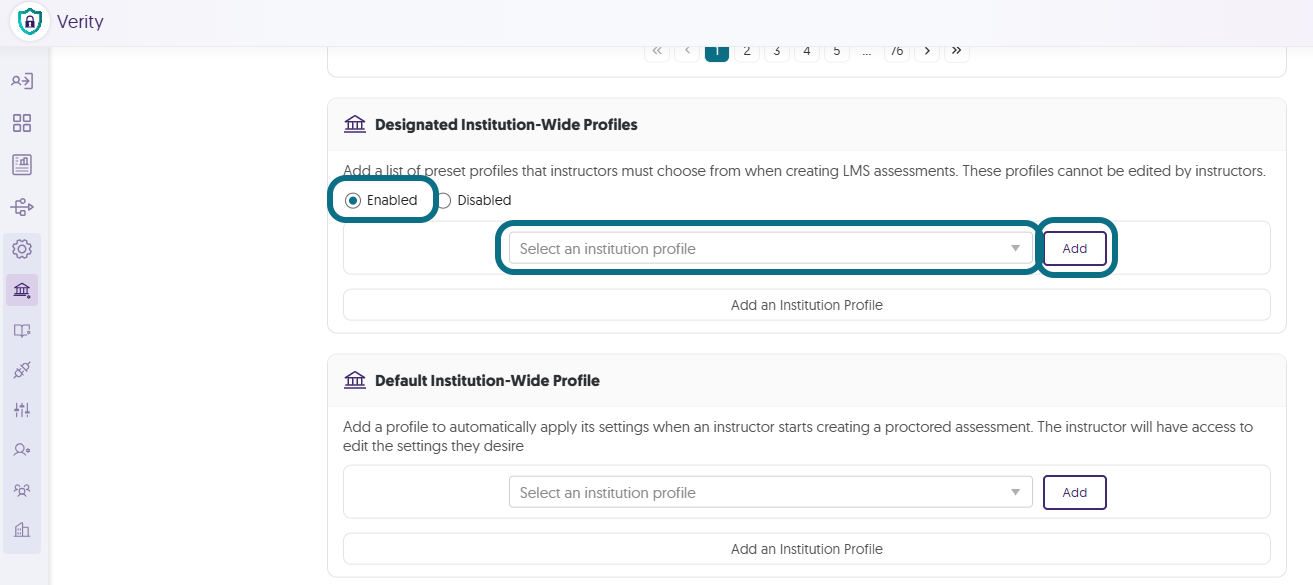Click the settings gear sidebar icon
Screen dimensions: 1313x585
pos(22,249)
